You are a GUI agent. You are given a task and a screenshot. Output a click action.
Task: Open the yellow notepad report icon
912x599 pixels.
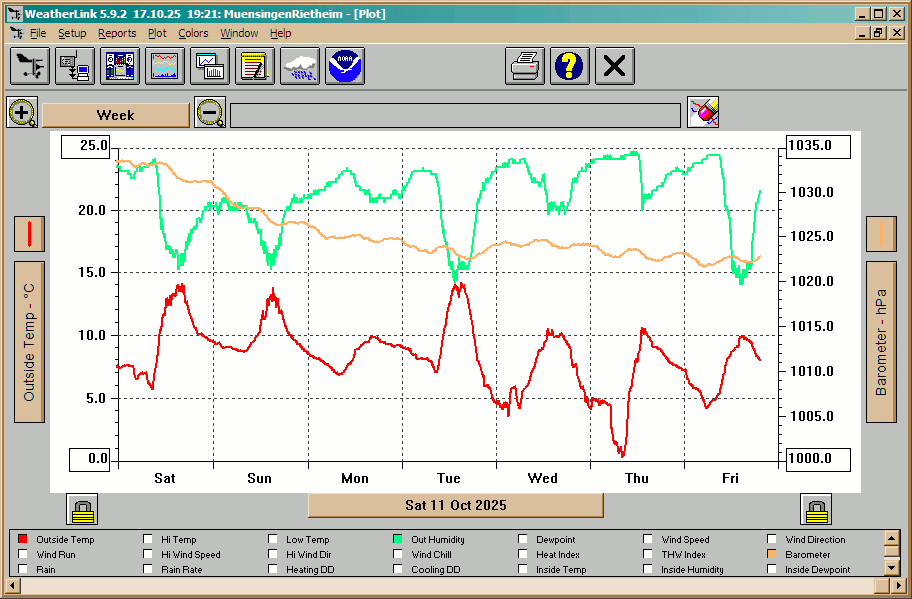tap(255, 67)
